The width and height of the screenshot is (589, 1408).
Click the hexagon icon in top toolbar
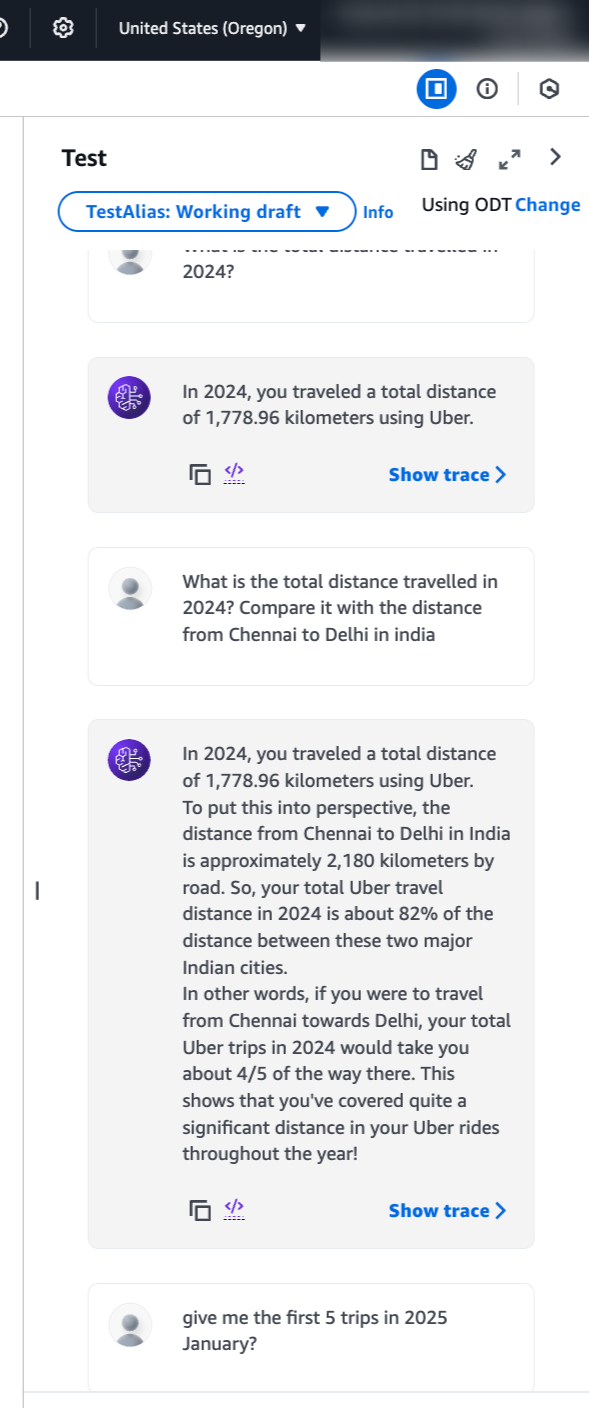[x=549, y=90]
